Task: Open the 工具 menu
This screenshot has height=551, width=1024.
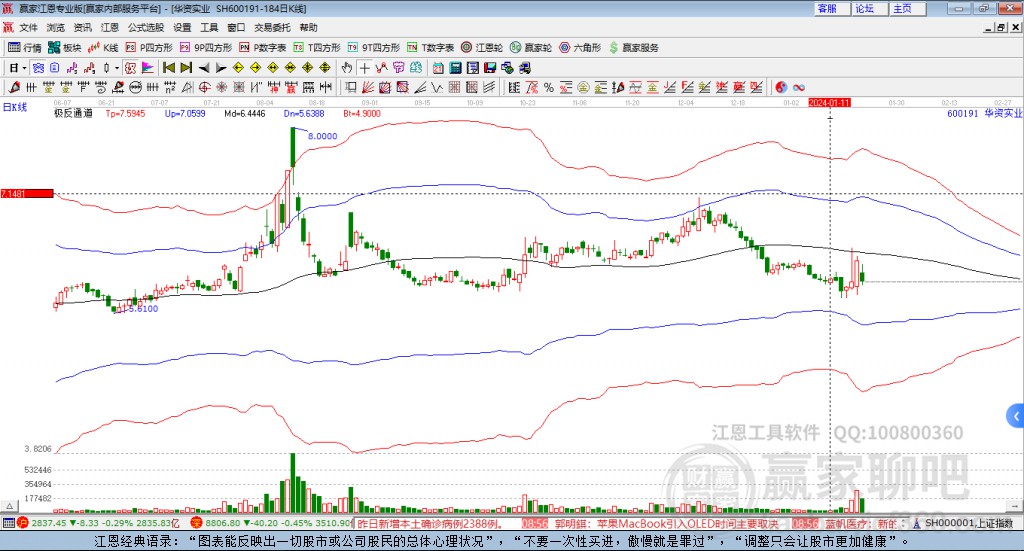Action: tap(209, 27)
